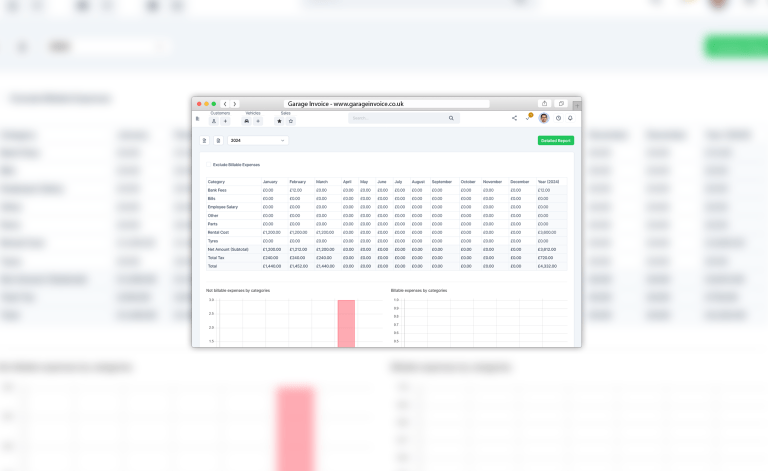Expand the 2024 year dropdown
The height and width of the screenshot is (471, 768).
[257, 141]
